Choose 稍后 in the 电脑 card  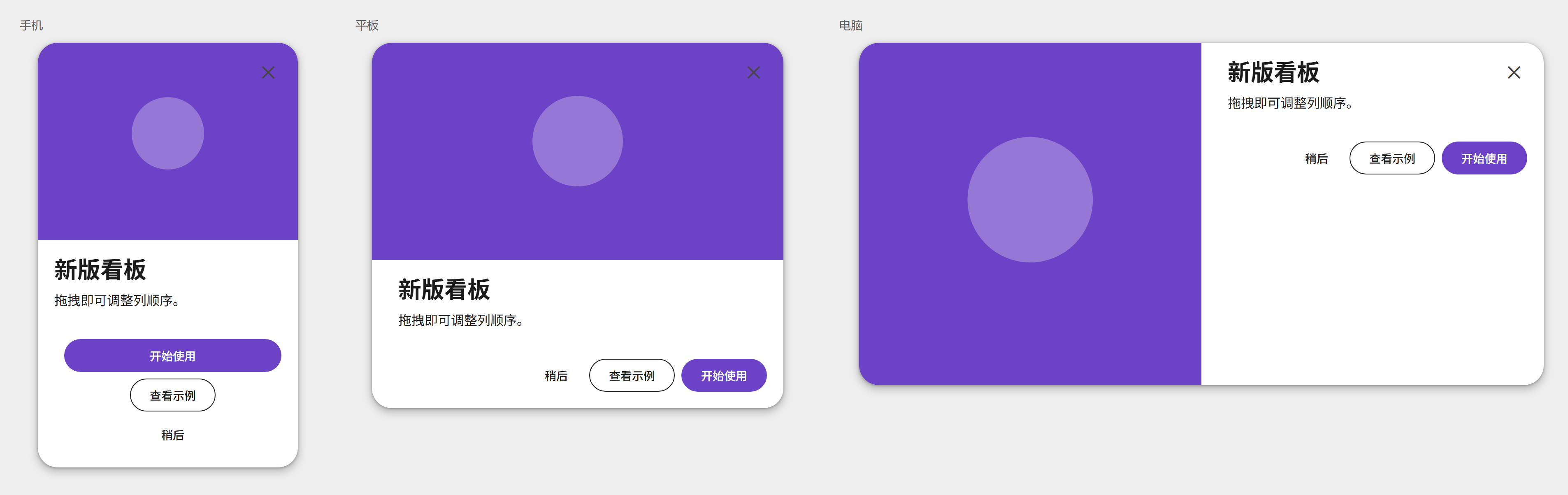point(1316,158)
